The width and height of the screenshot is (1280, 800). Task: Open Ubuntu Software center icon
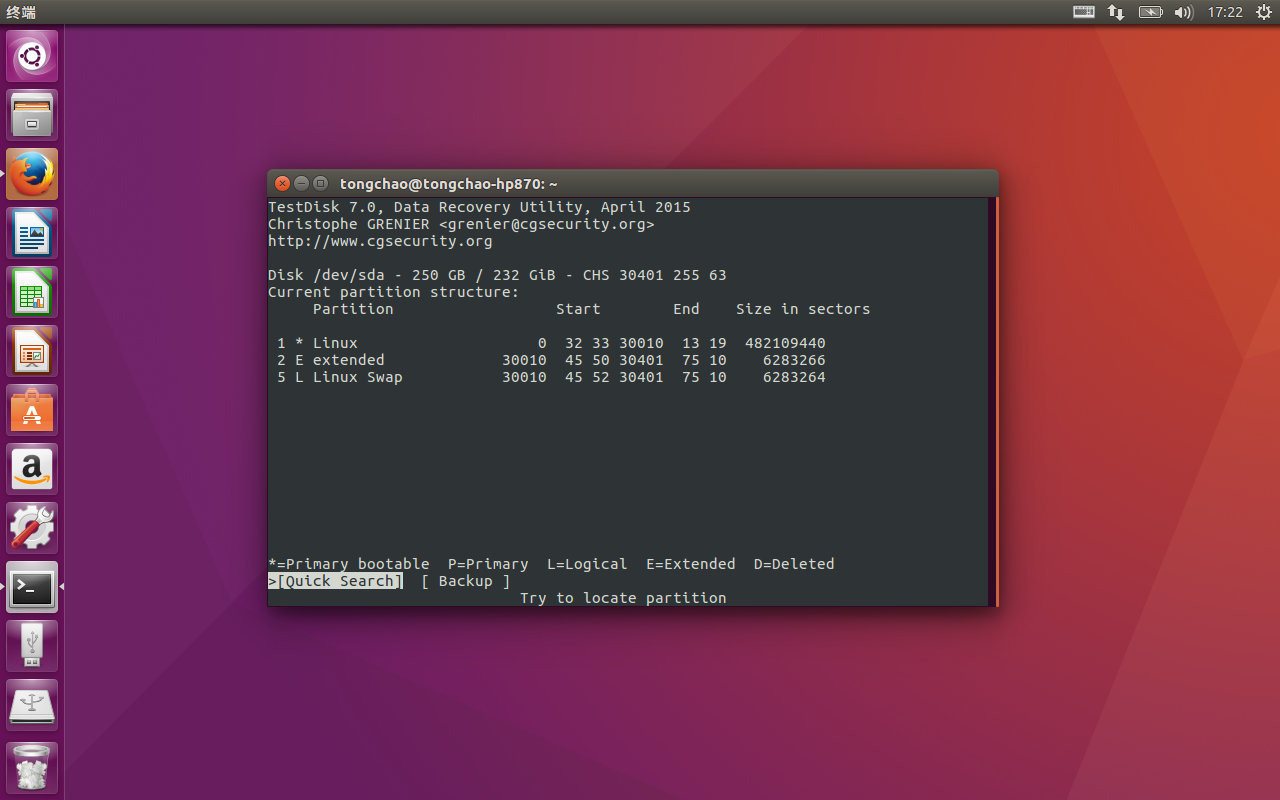[x=32, y=410]
